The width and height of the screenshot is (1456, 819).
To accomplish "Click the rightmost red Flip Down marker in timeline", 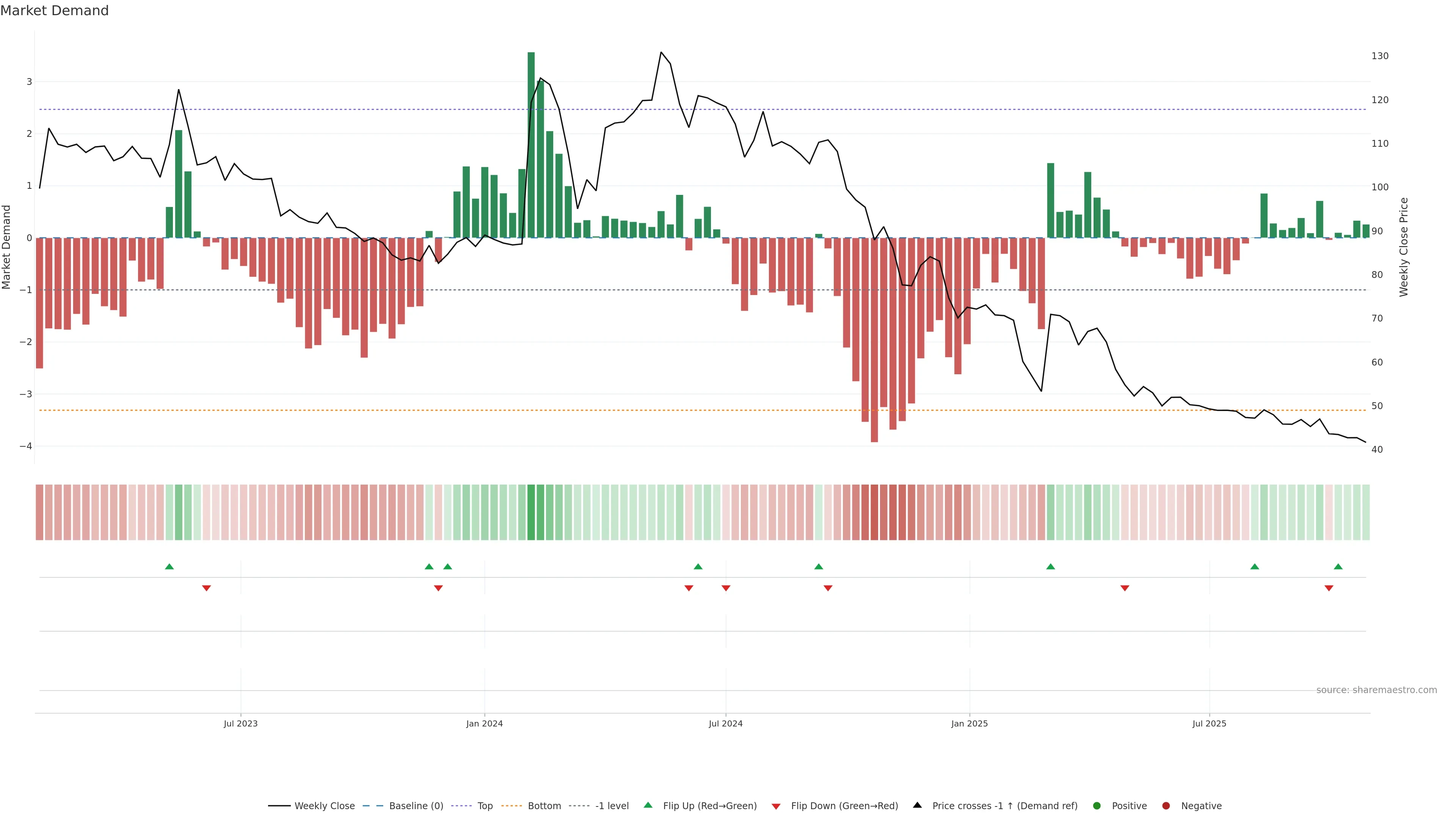I will 1329,588.
